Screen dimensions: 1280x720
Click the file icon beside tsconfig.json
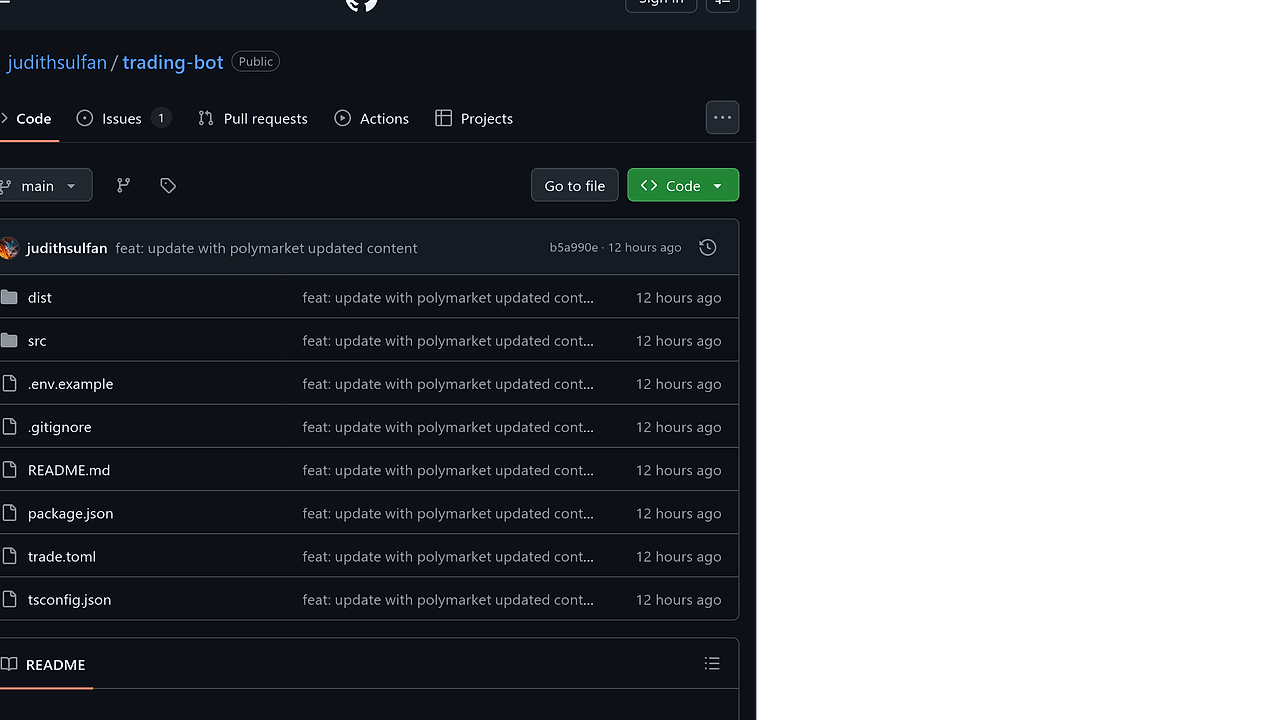coord(9,599)
